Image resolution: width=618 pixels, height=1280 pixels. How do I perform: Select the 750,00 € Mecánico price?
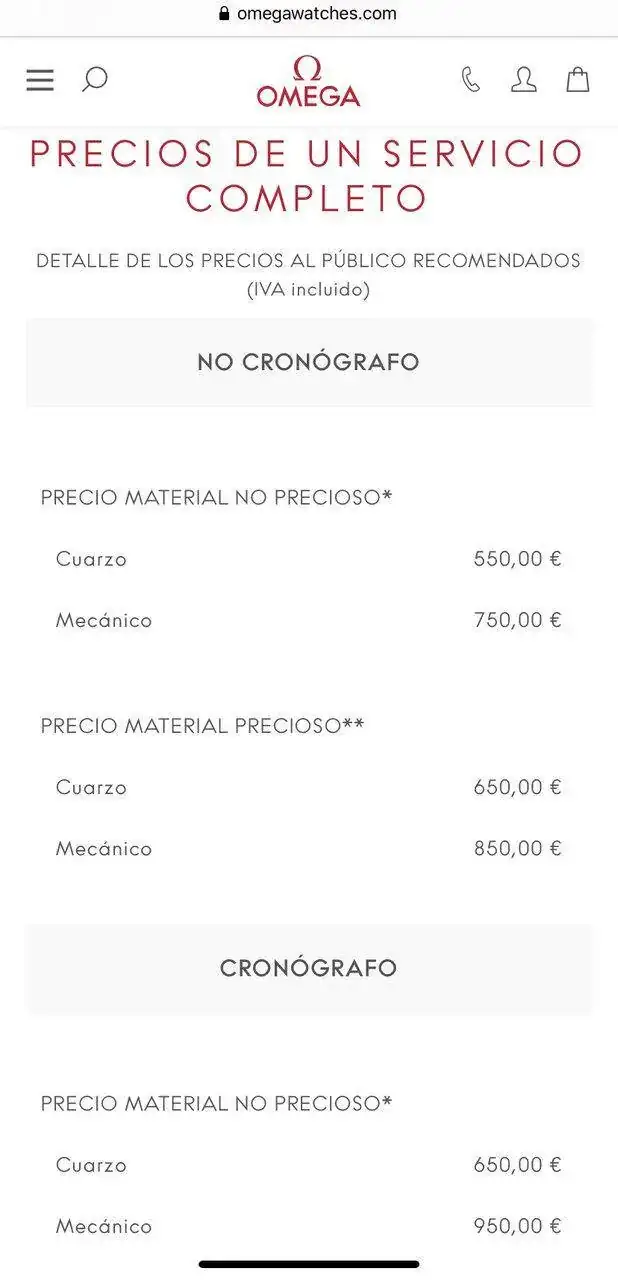tap(517, 620)
